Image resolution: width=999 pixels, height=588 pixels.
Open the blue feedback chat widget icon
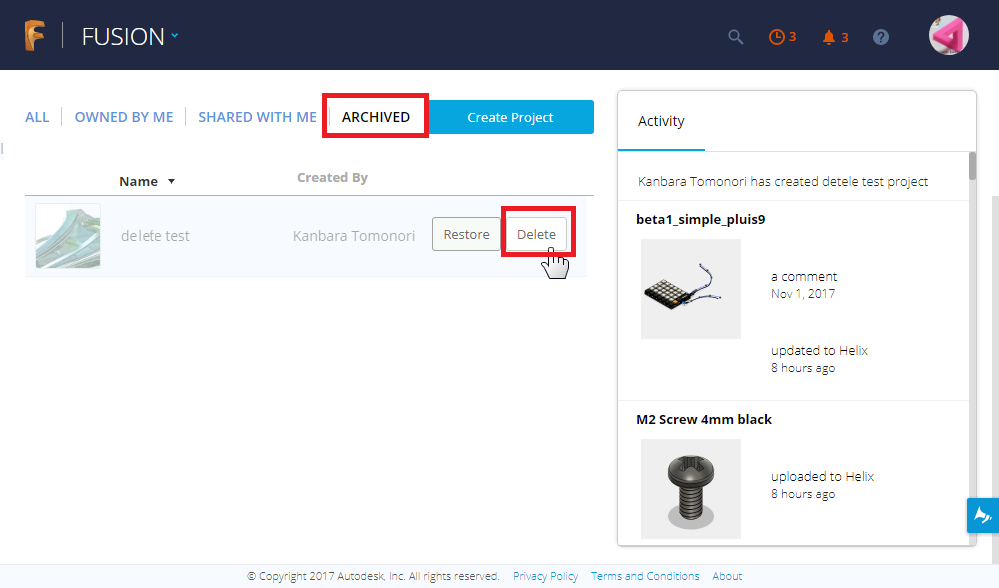(982, 515)
